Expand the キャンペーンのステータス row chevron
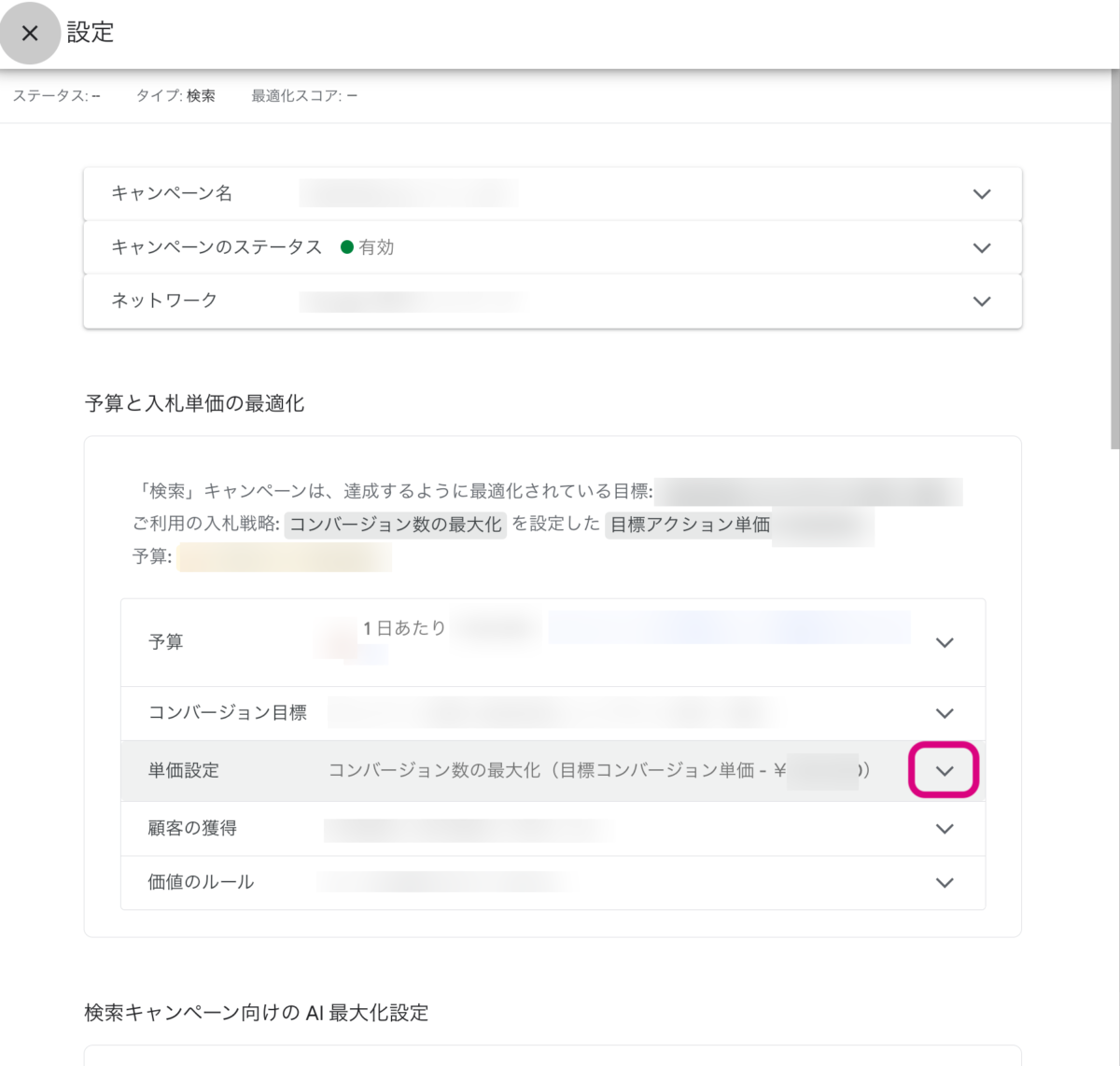Image resolution: width=1120 pixels, height=1066 pixels. coord(981,248)
